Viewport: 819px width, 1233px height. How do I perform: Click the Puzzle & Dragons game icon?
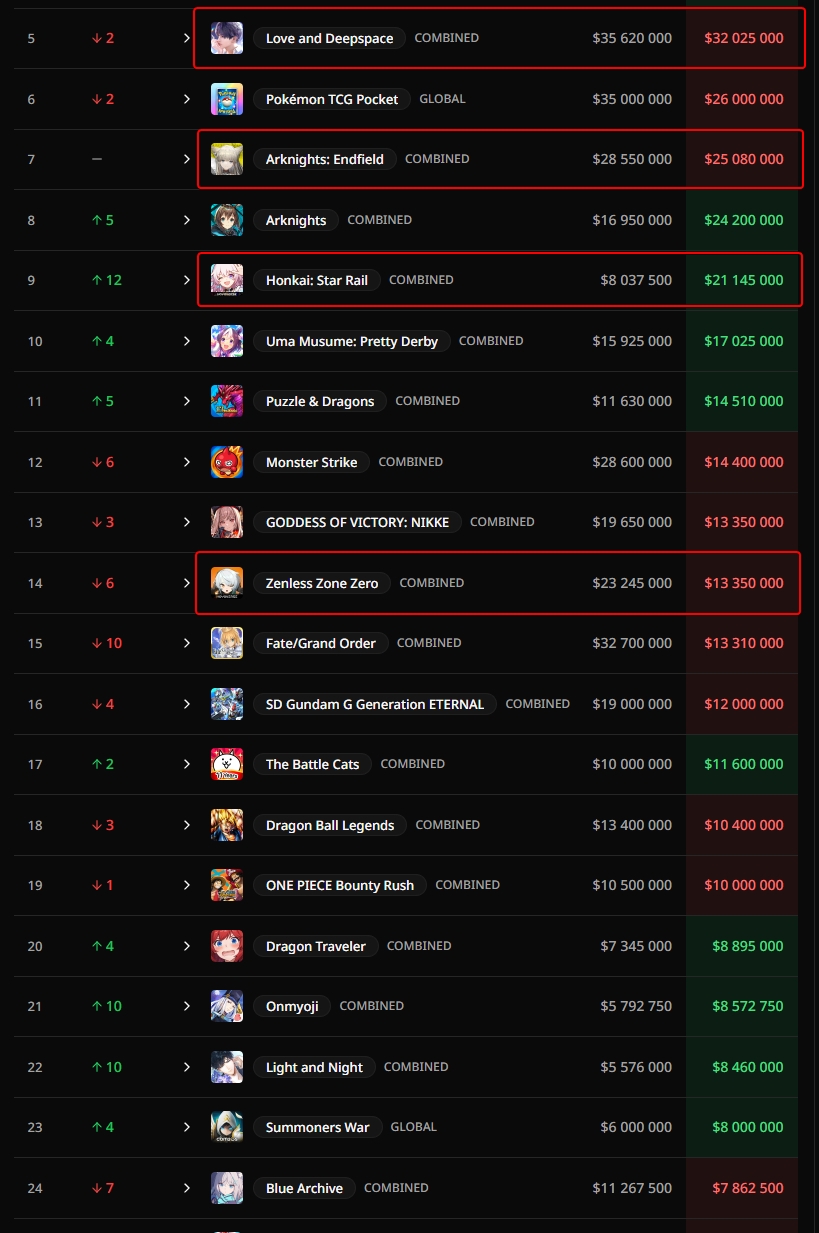227,401
